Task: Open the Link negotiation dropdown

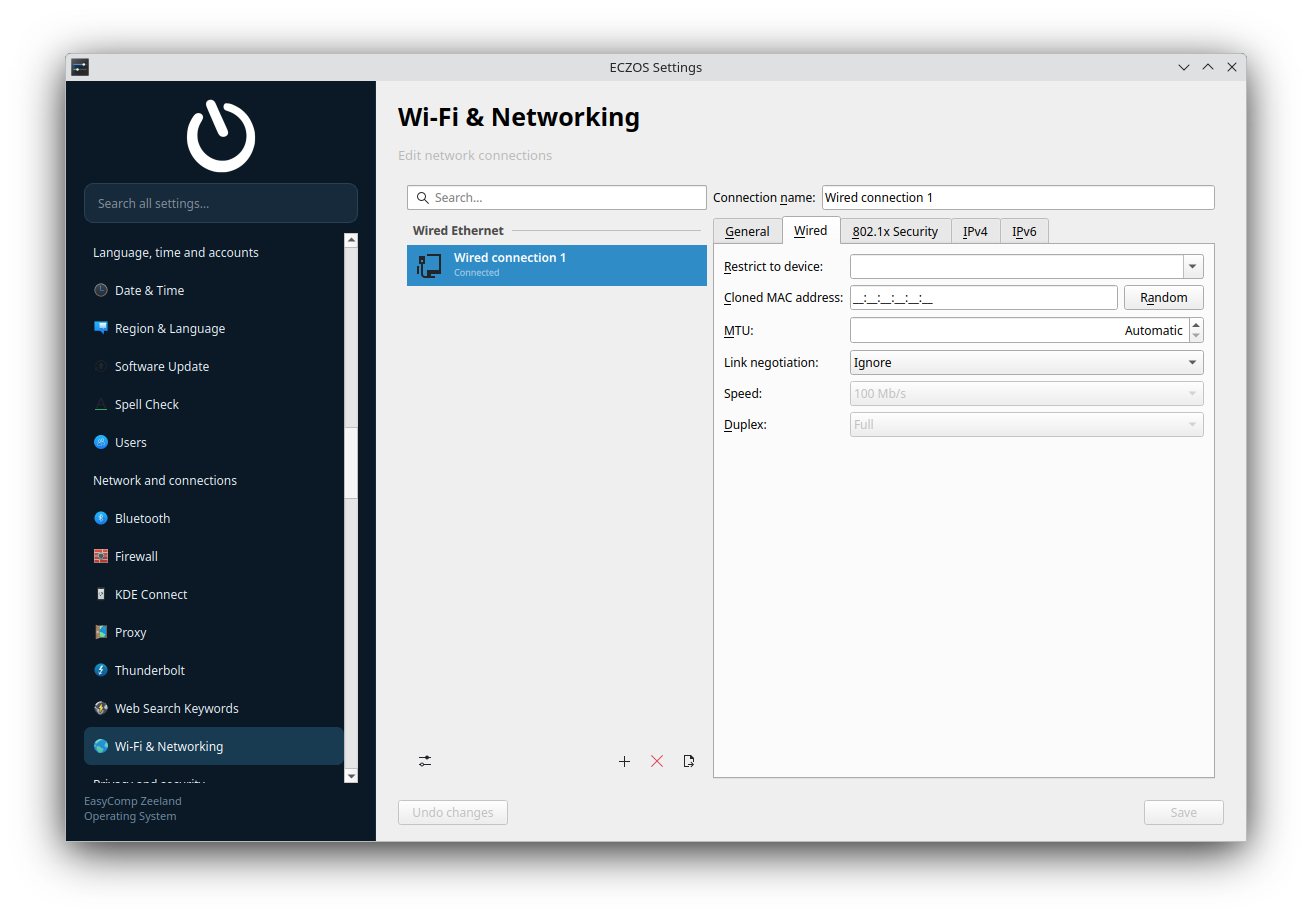Action: coord(1027,362)
